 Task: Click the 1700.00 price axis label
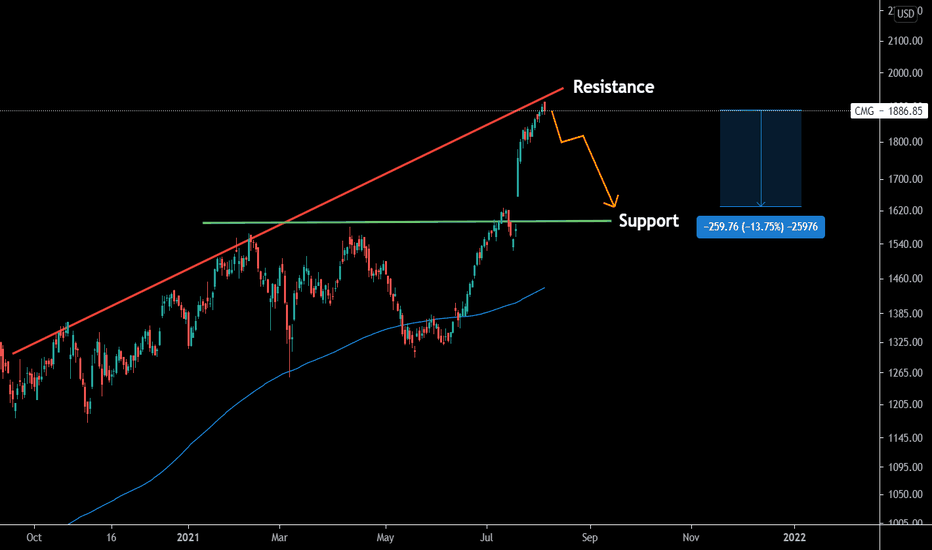(x=905, y=179)
